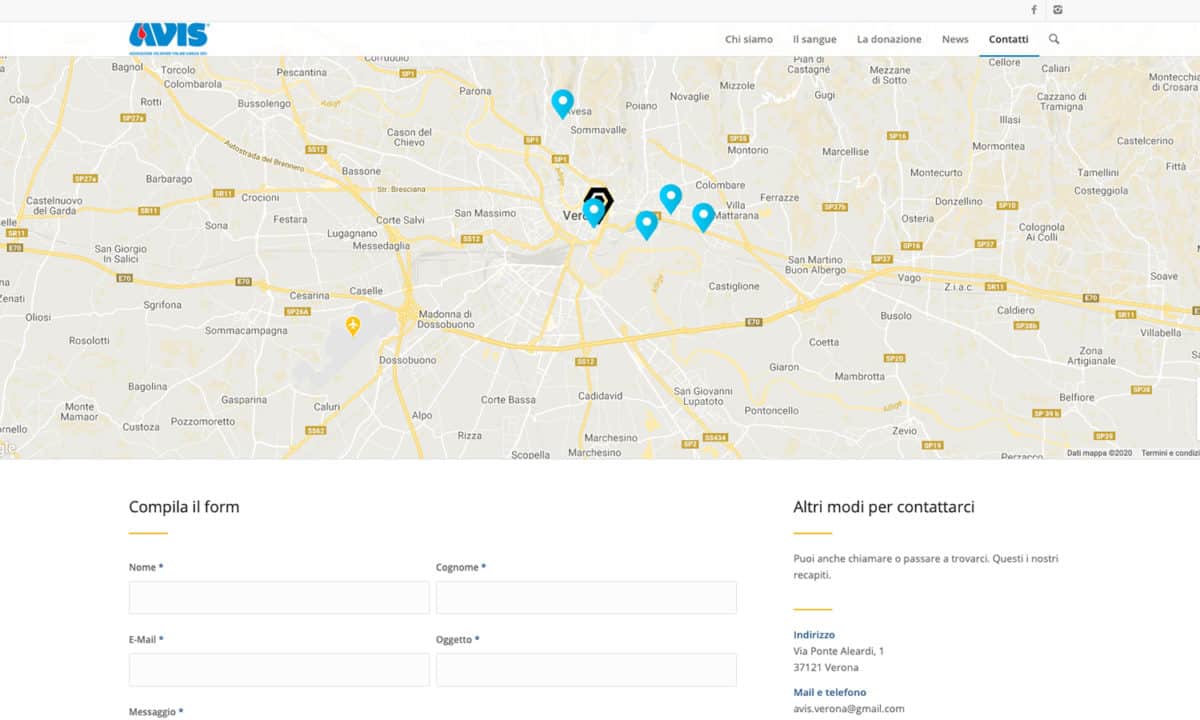Select the map marker near Avesa
Screen dimensions: 1200x720
click(563, 104)
